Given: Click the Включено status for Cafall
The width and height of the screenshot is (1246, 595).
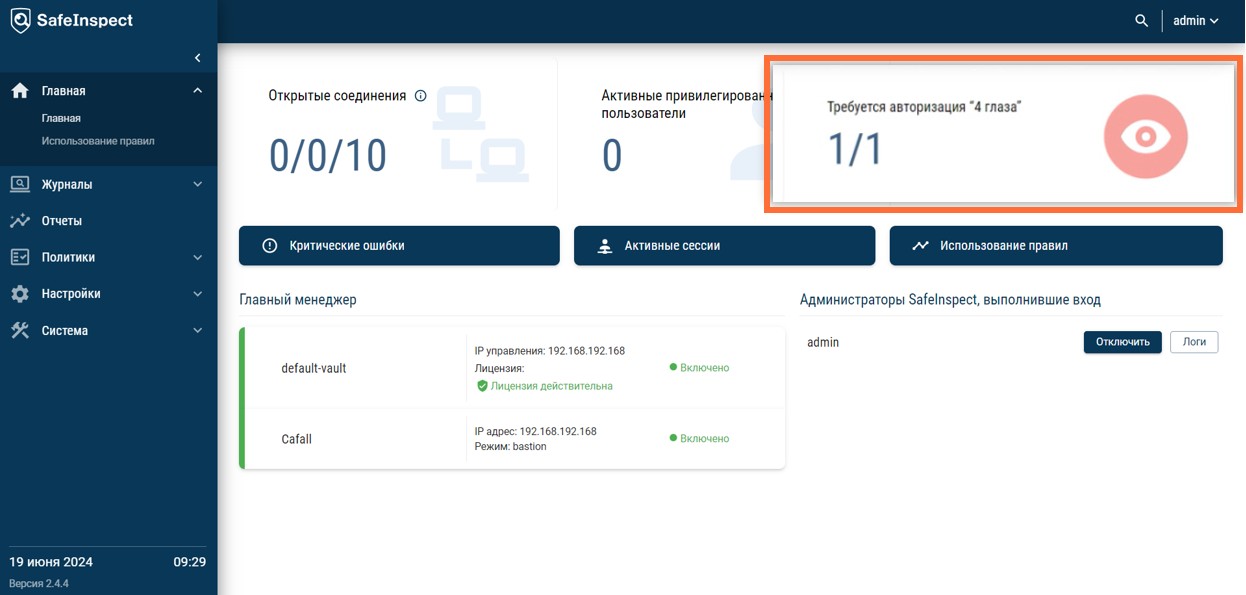Looking at the screenshot, I should point(699,439).
